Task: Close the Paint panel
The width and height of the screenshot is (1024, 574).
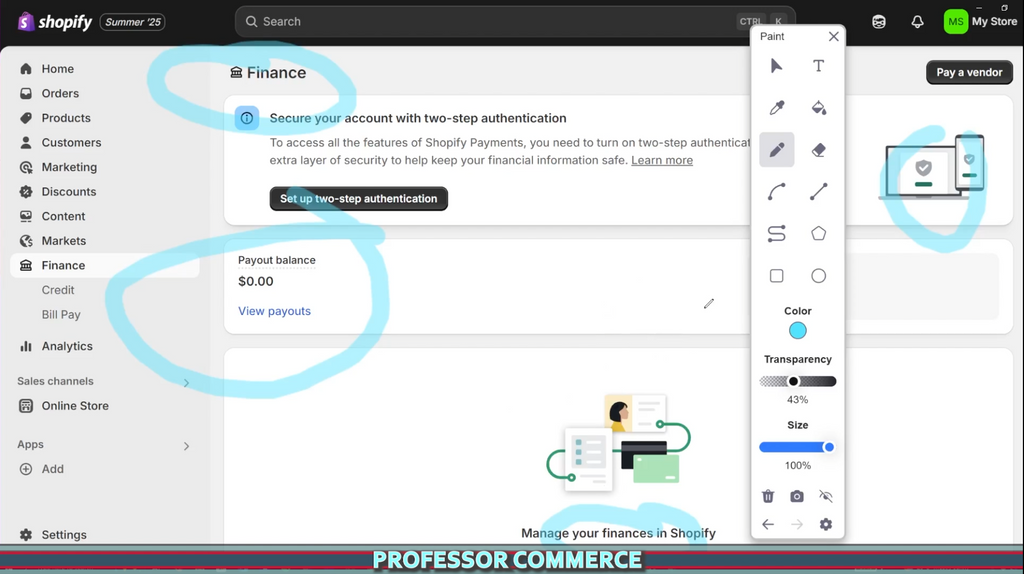Action: (833, 37)
